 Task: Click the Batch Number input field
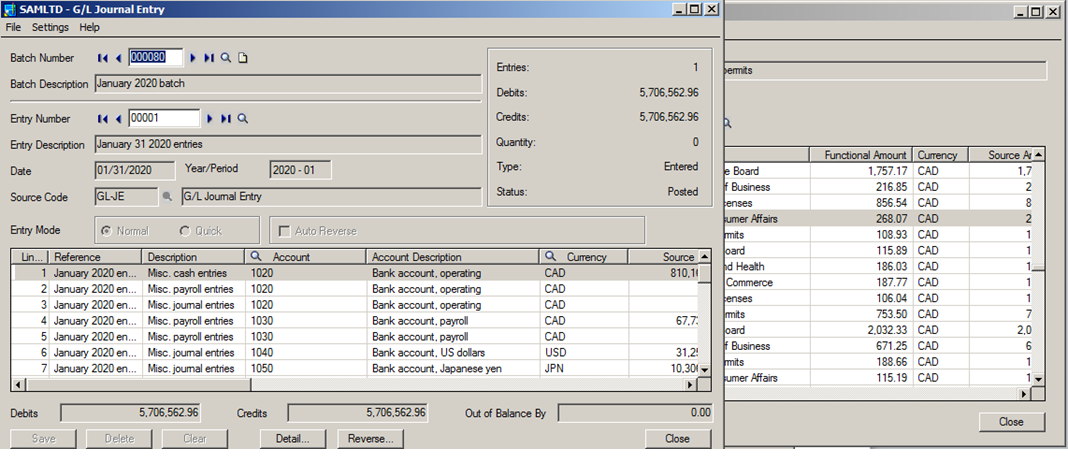click(155, 58)
